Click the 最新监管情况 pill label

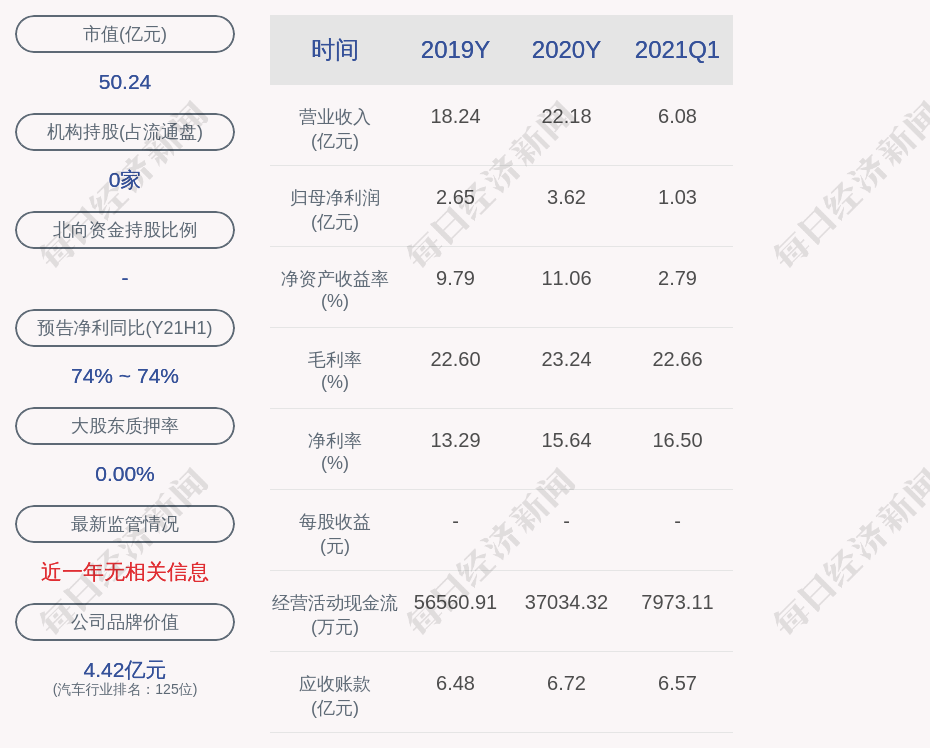[x=125, y=524]
